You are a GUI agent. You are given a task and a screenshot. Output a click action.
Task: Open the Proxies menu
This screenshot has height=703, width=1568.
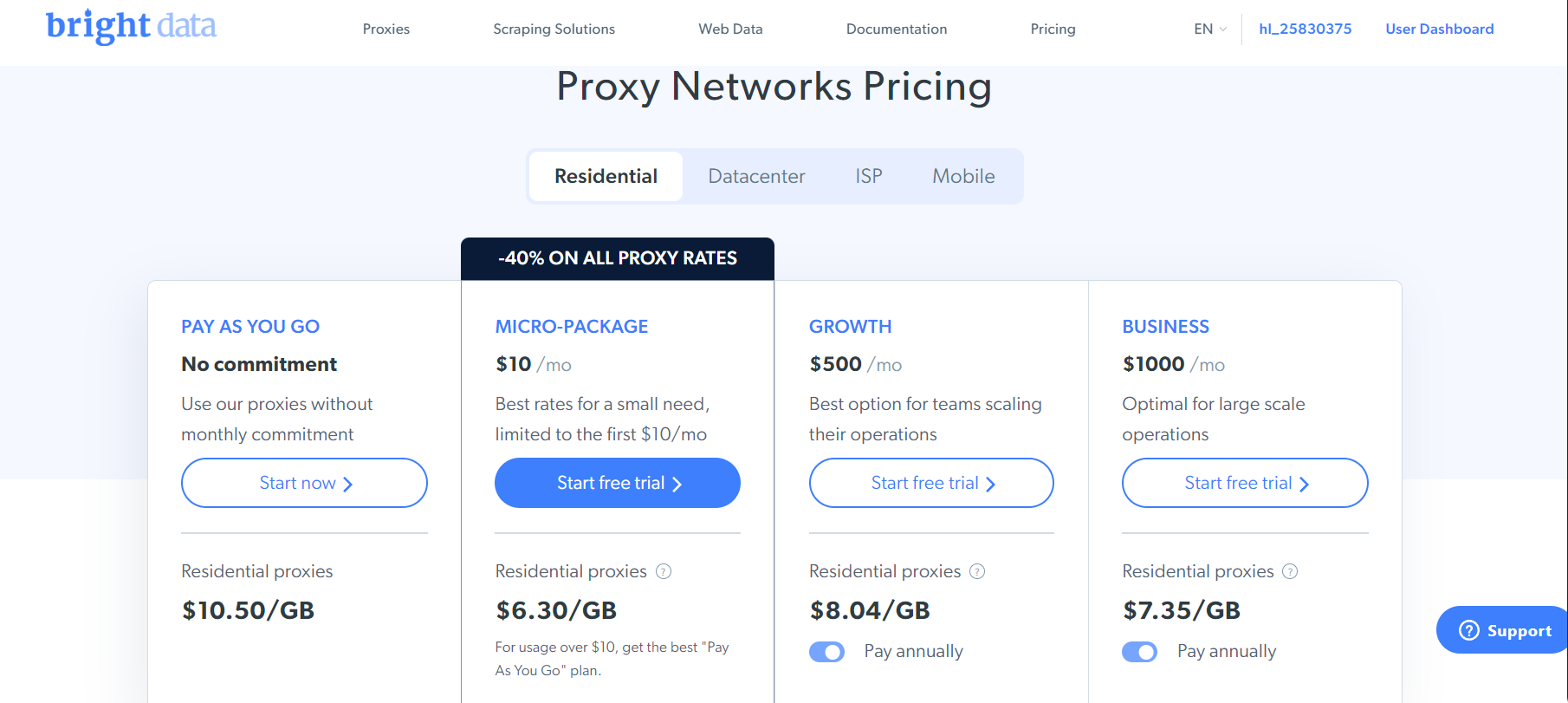point(386,29)
